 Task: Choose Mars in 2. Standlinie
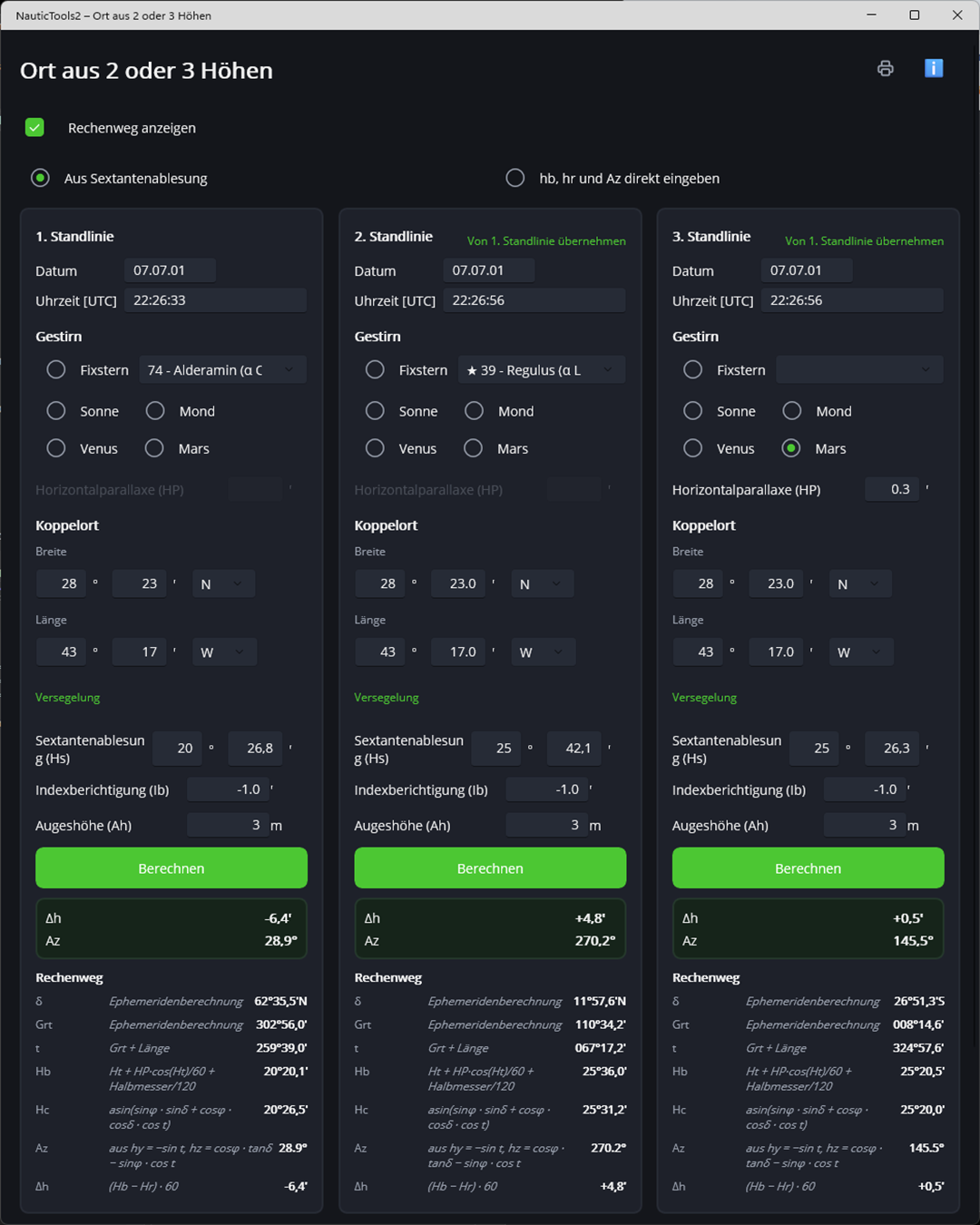[473, 448]
